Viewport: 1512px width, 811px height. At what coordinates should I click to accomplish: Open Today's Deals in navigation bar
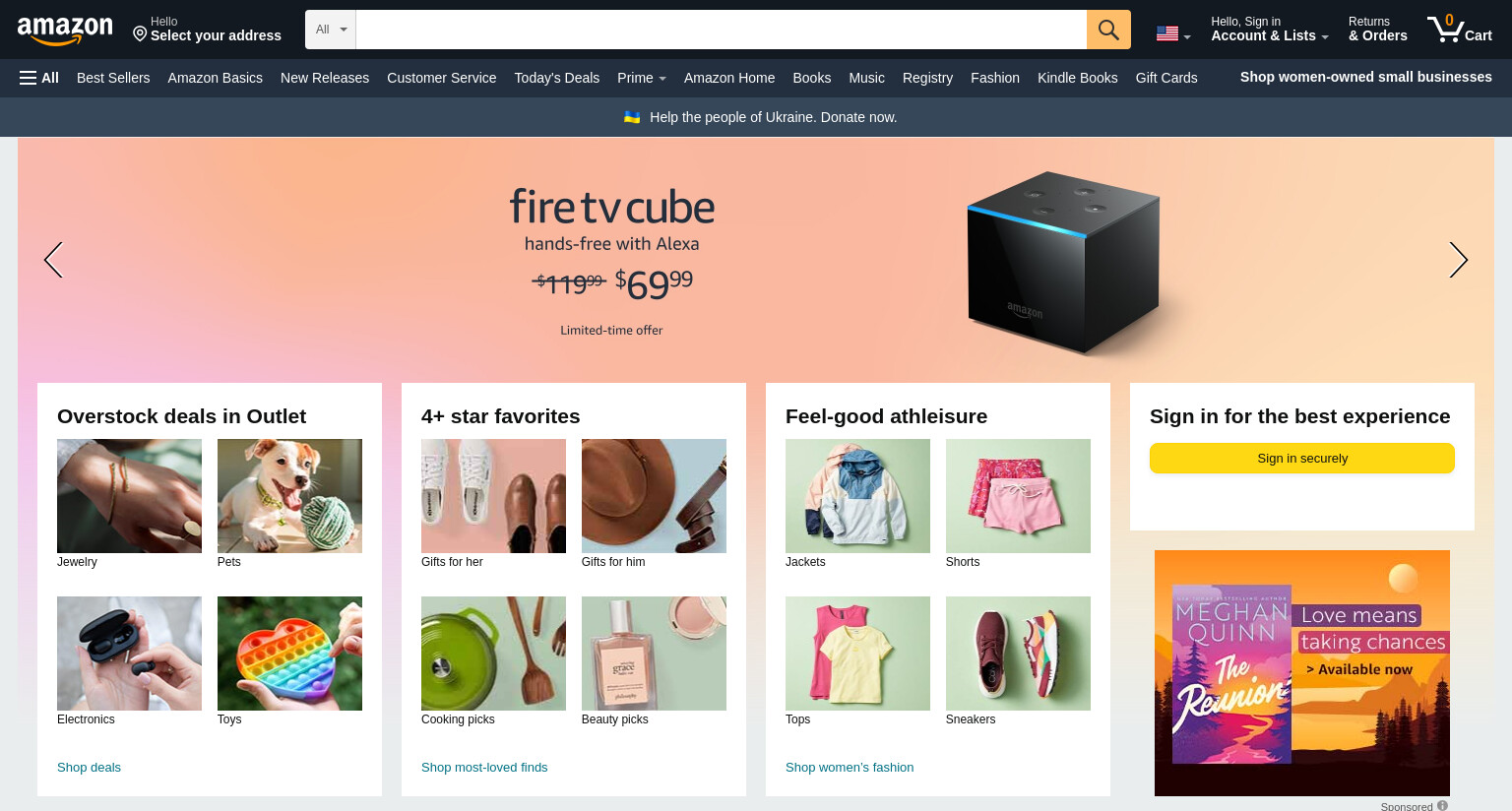click(x=556, y=78)
